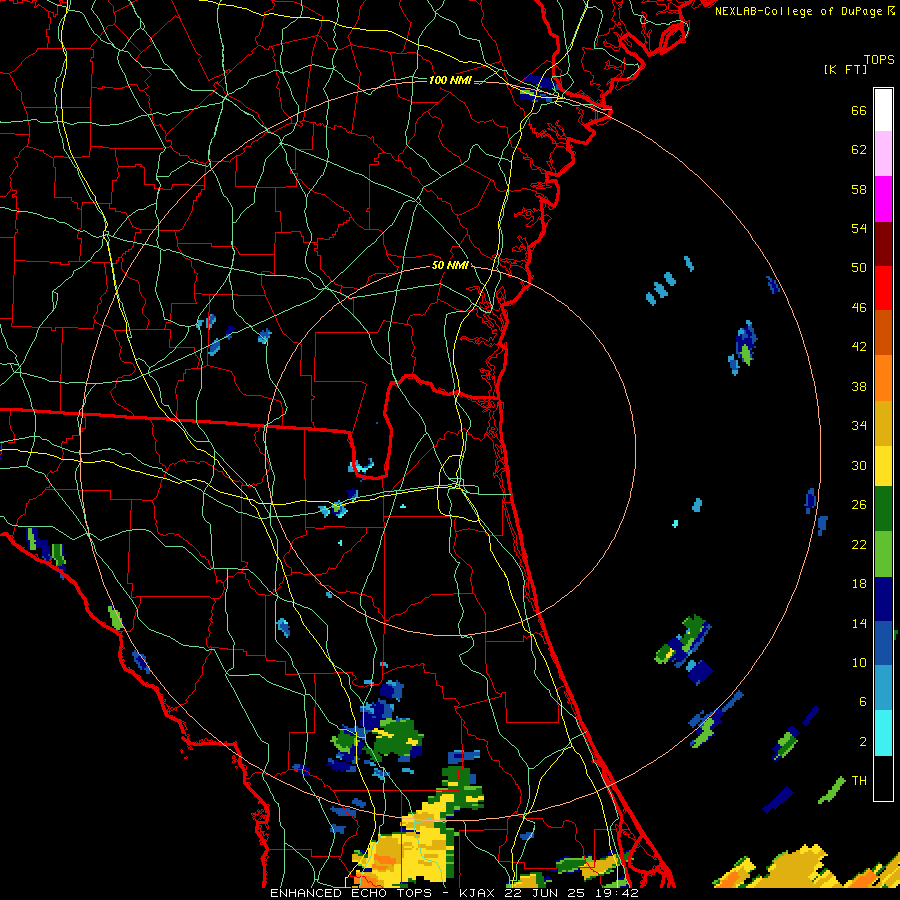900x900 pixels.
Task: Select the light pink legend color band
Action: click(x=883, y=154)
